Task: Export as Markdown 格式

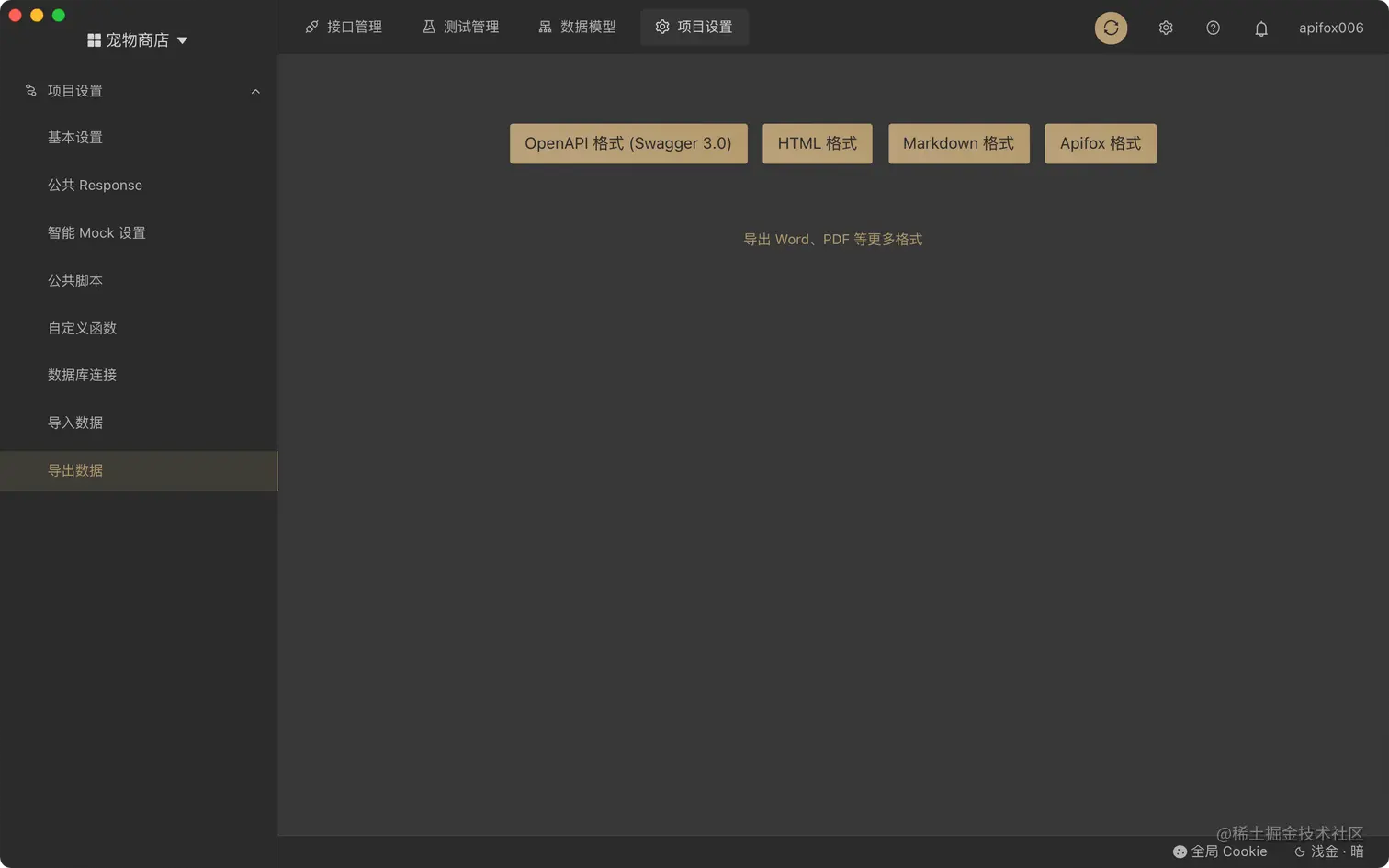Action: pos(959,143)
